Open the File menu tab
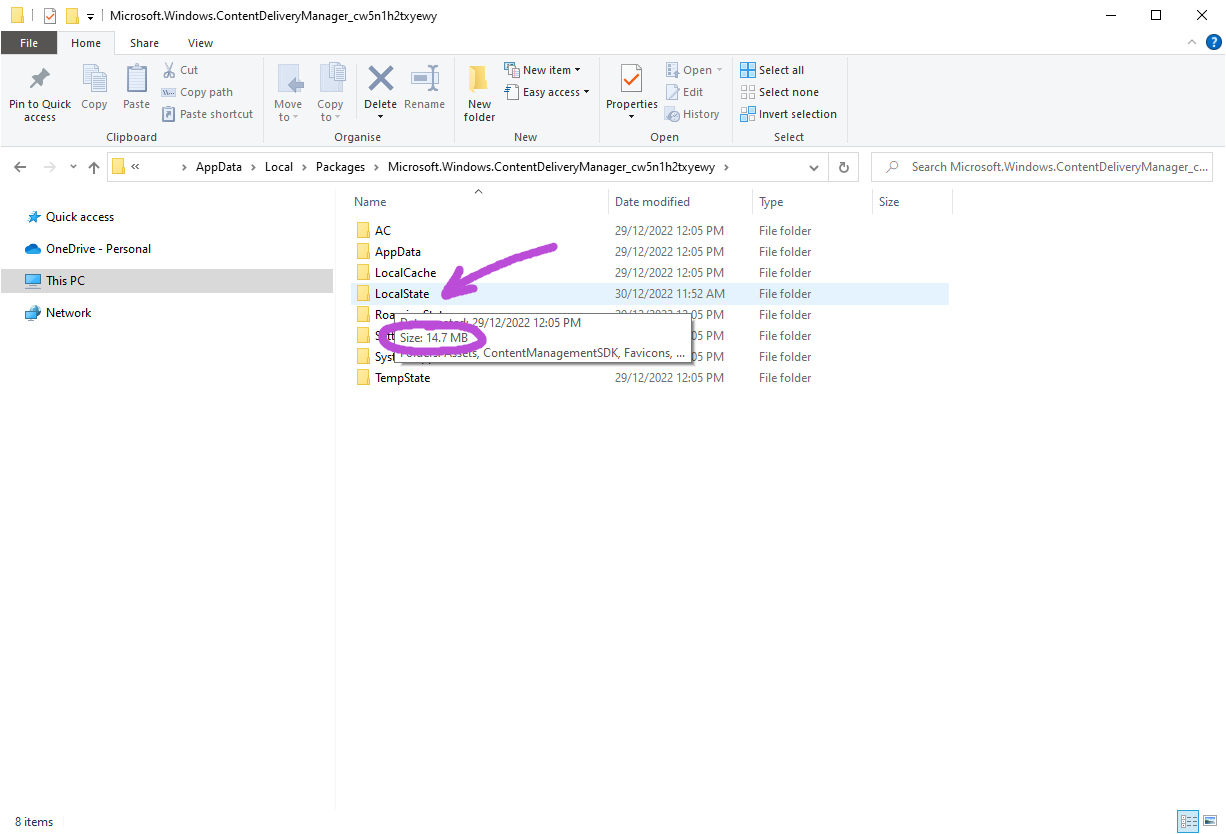Screen dimensions: 1226x834 (29, 43)
